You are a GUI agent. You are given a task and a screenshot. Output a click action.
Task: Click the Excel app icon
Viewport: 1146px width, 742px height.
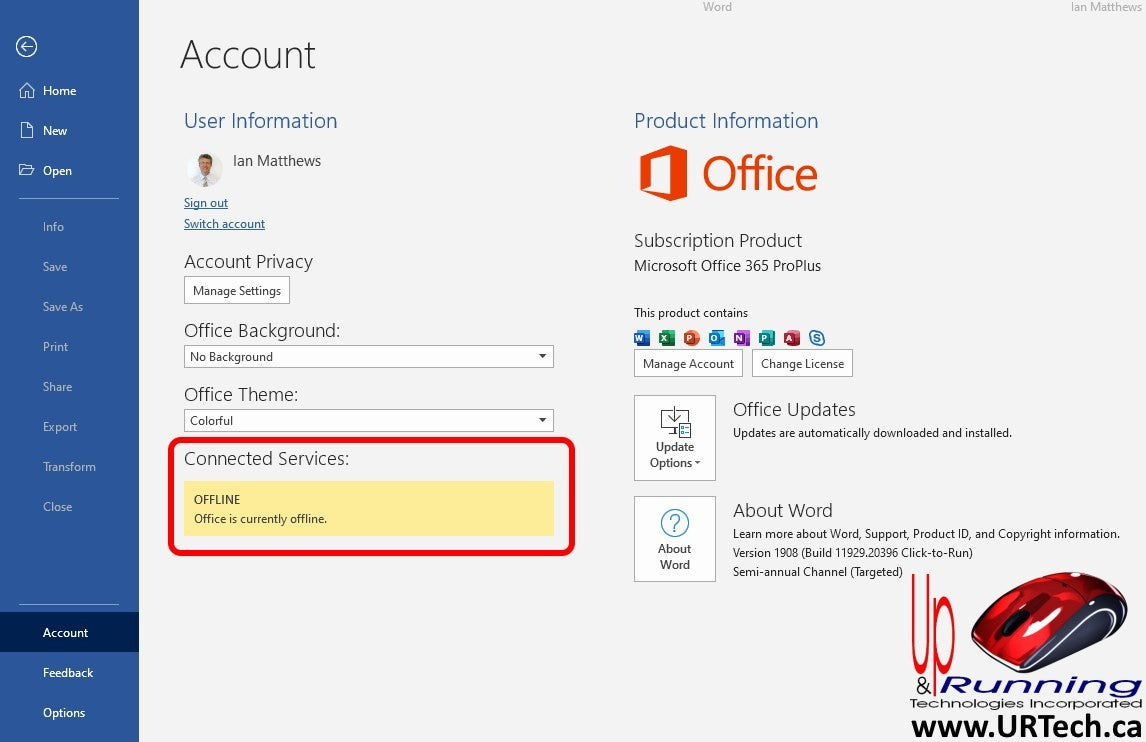coord(667,338)
